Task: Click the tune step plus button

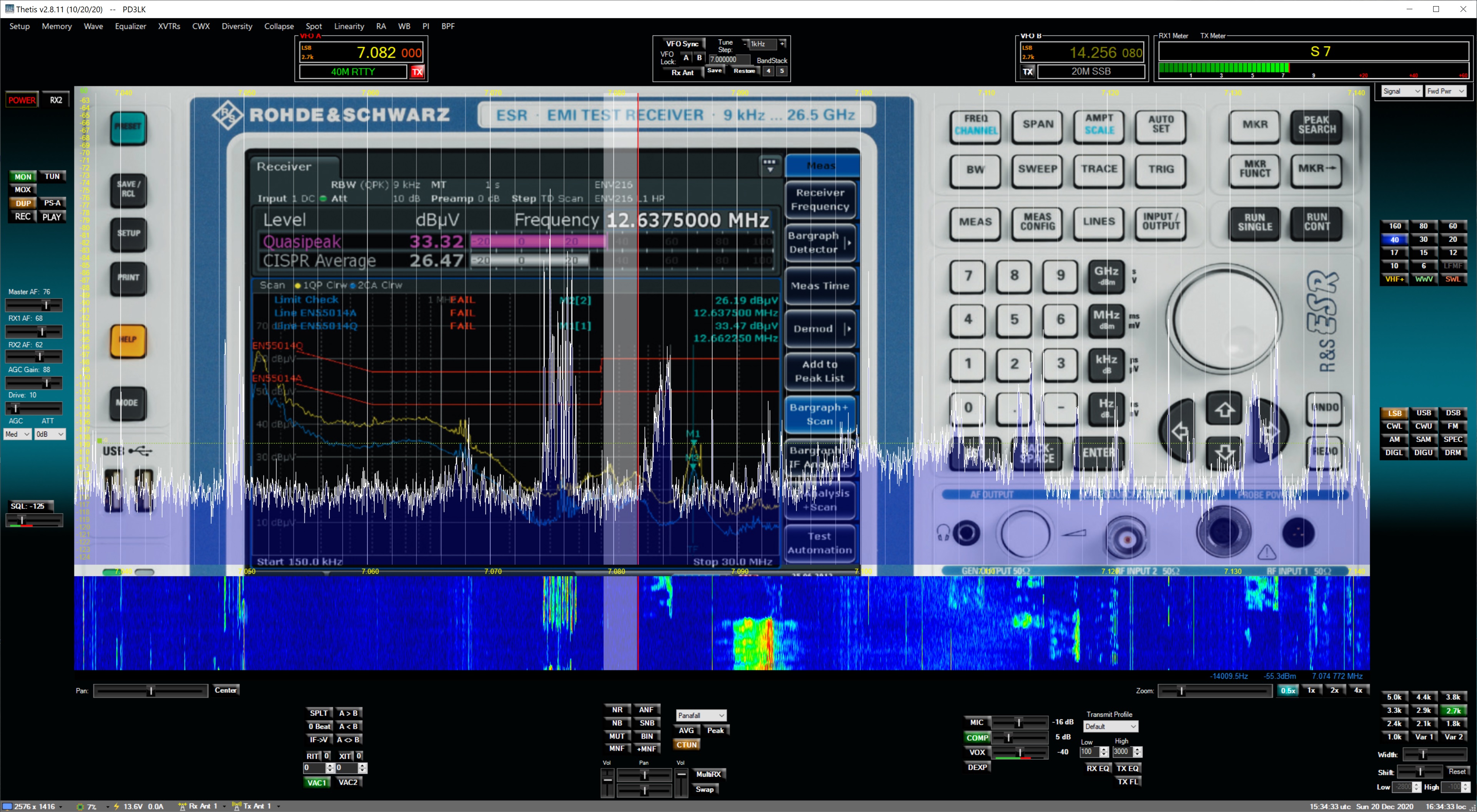Action: click(x=782, y=43)
